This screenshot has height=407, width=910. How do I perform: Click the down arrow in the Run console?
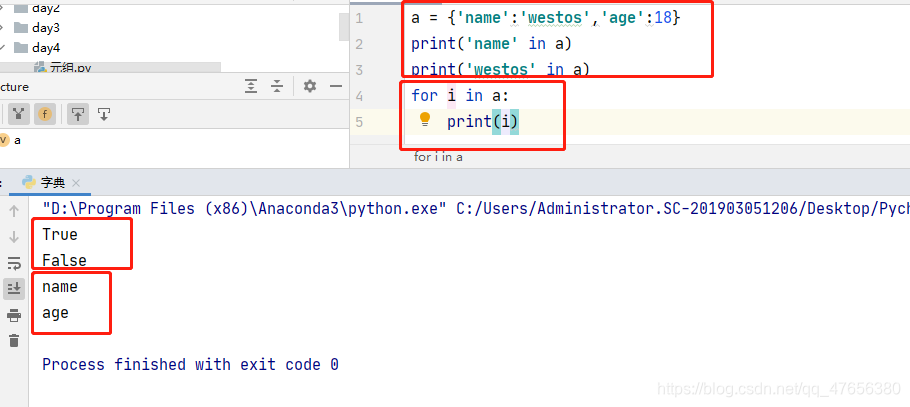(x=15, y=237)
